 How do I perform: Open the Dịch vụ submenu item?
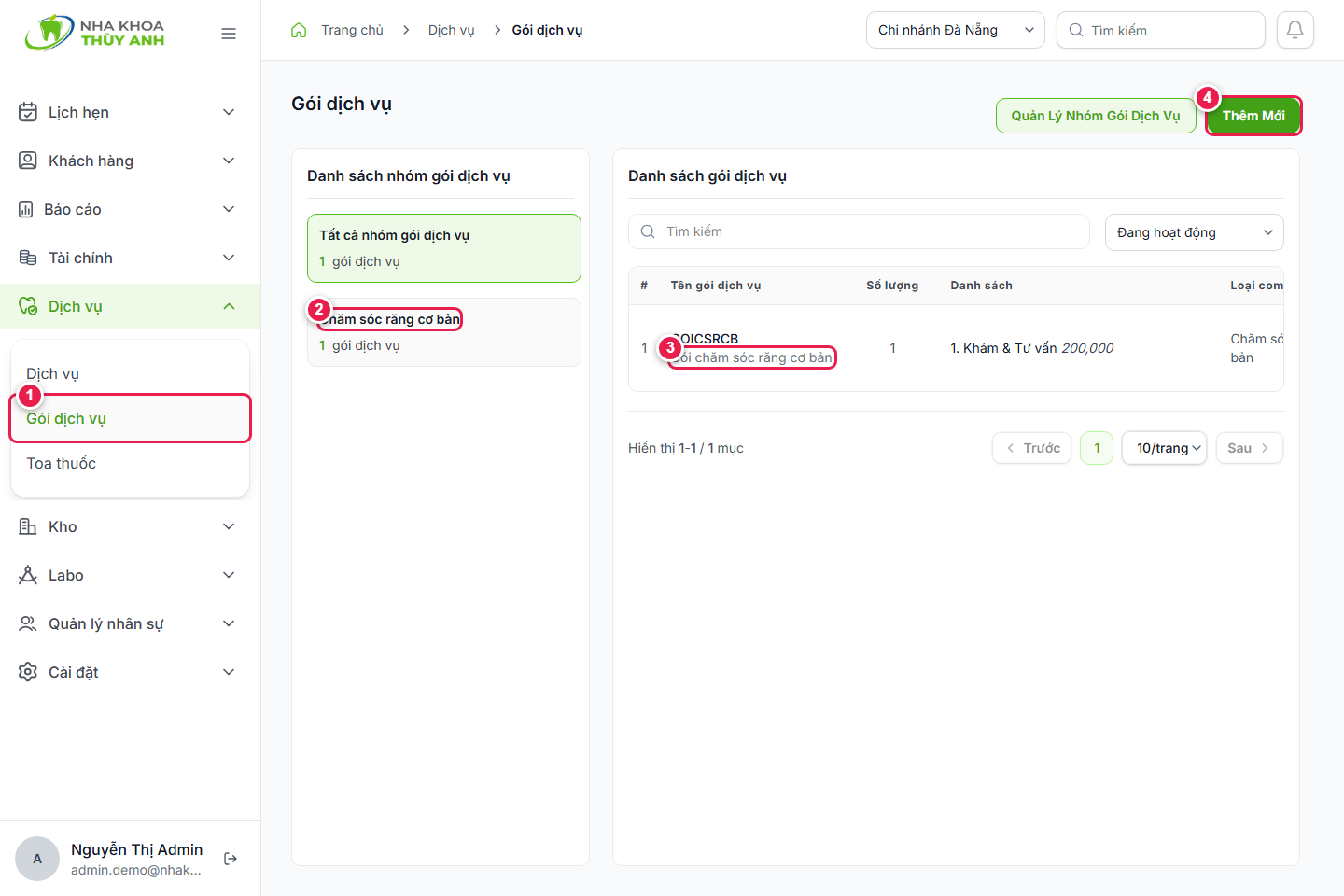130,373
